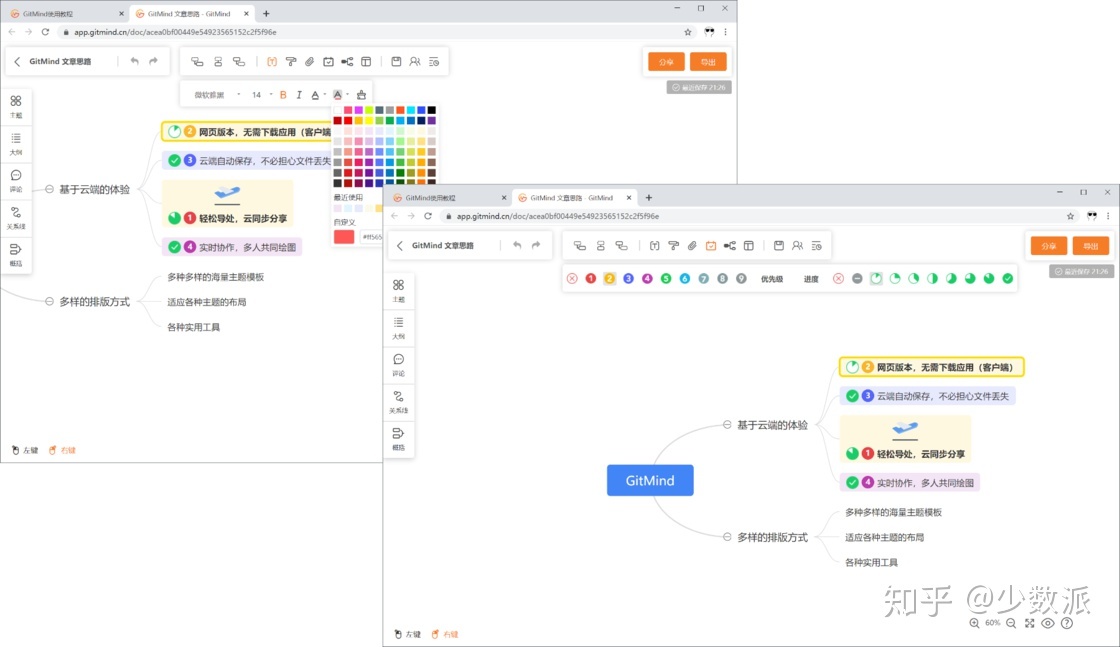The image size is (1120, 647).
Task: Open font color arrow in back window
Action: point(324,94)
